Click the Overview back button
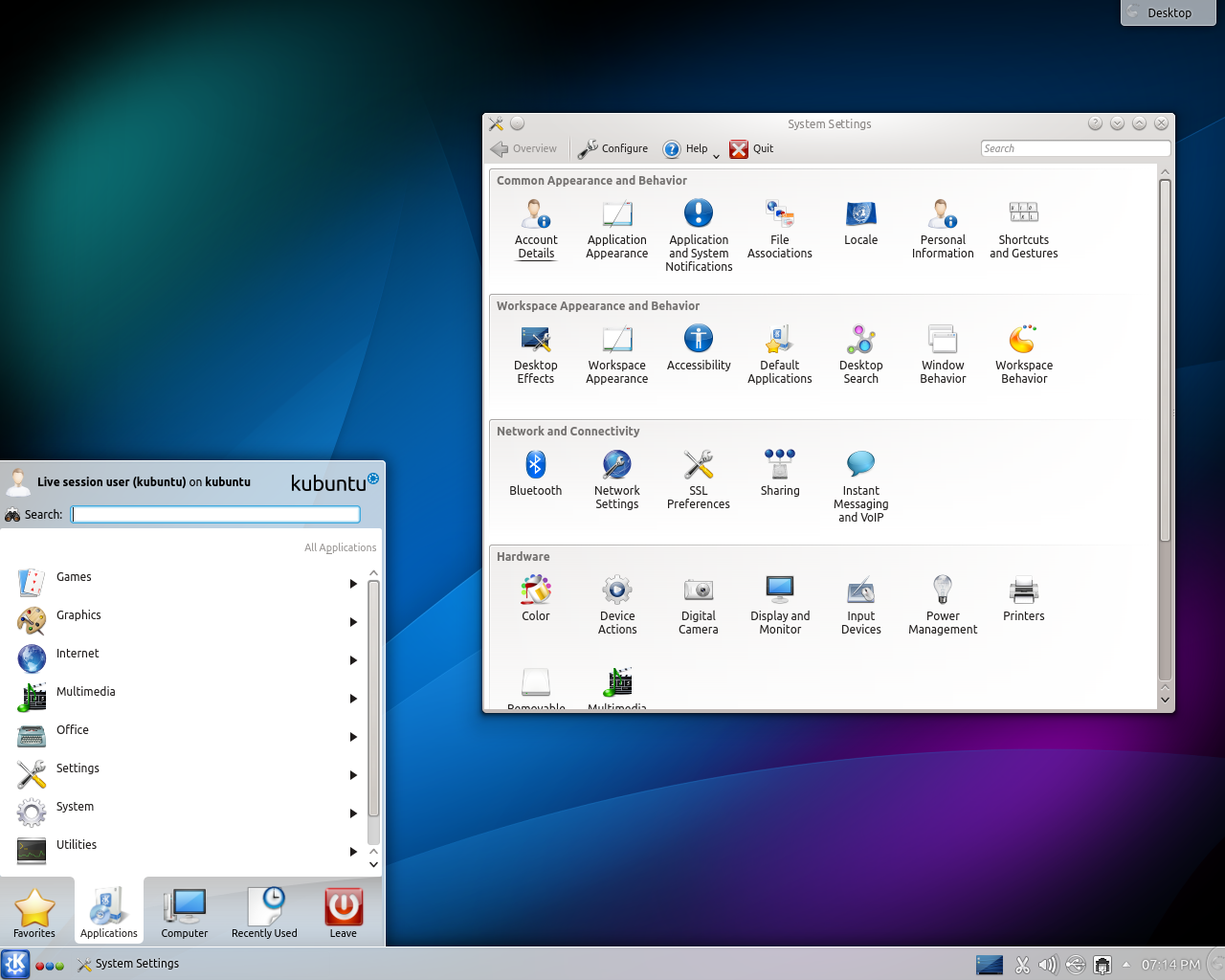The image size is (1225, 980). coord(523,149)
